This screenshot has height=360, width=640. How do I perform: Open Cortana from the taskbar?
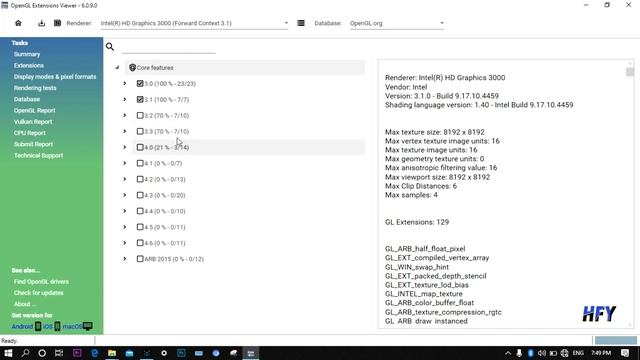42,353
